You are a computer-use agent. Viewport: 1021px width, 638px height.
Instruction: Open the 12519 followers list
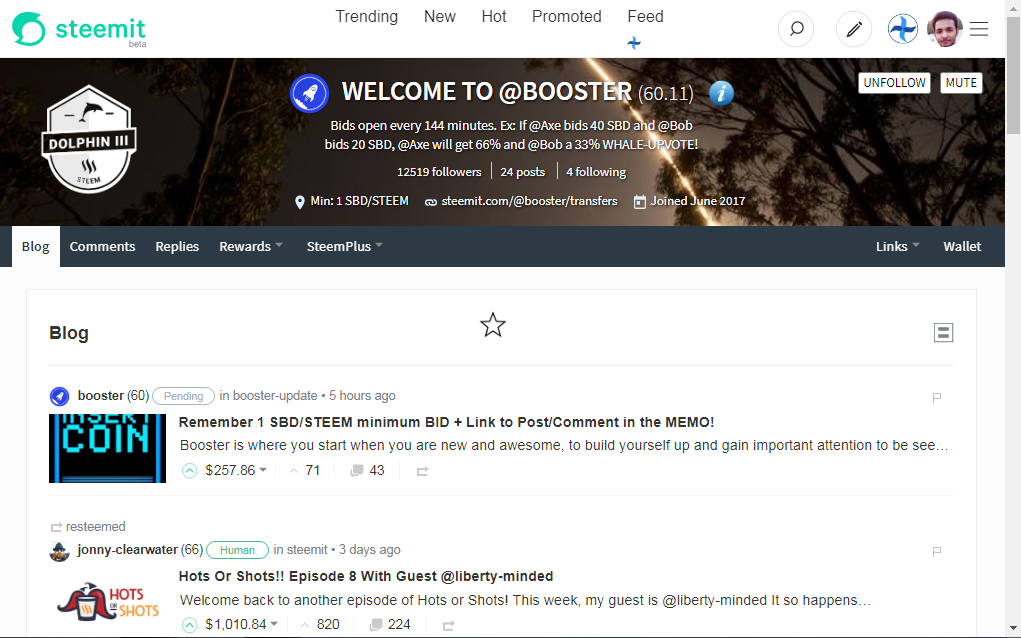(x=439, y=172)
